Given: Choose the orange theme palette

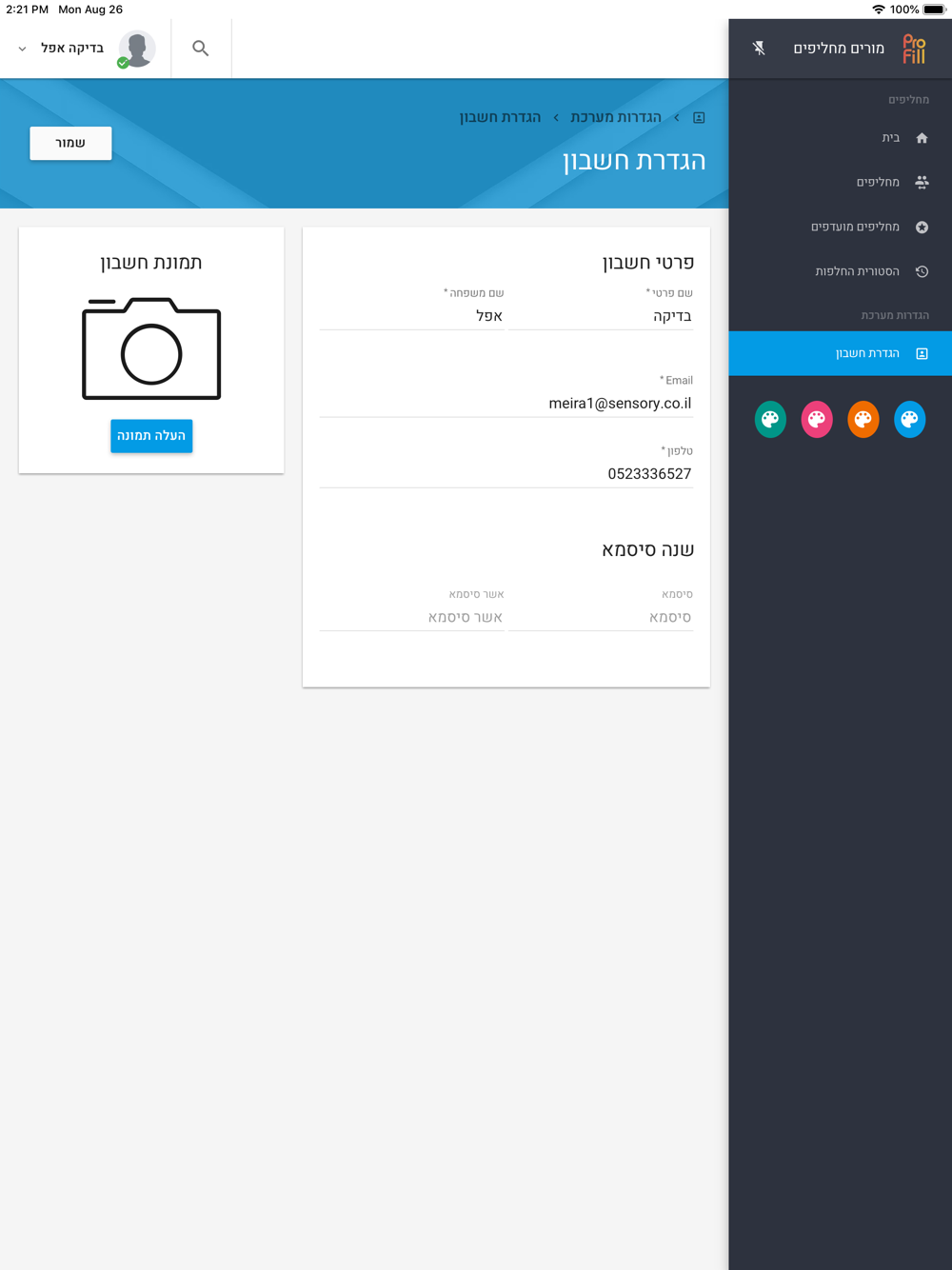Looking at the screenshot, I should click(863, 419).
